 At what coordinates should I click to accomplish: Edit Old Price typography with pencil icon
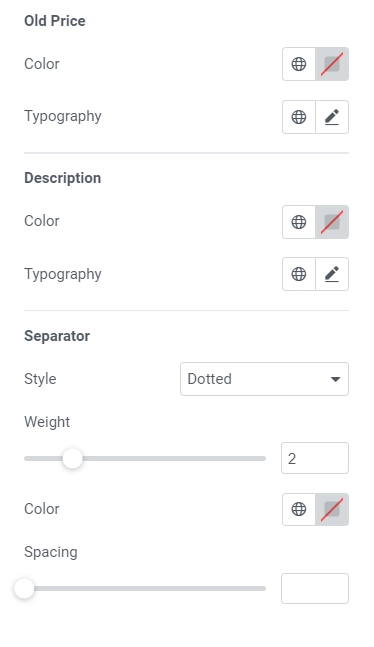point(332,117)
